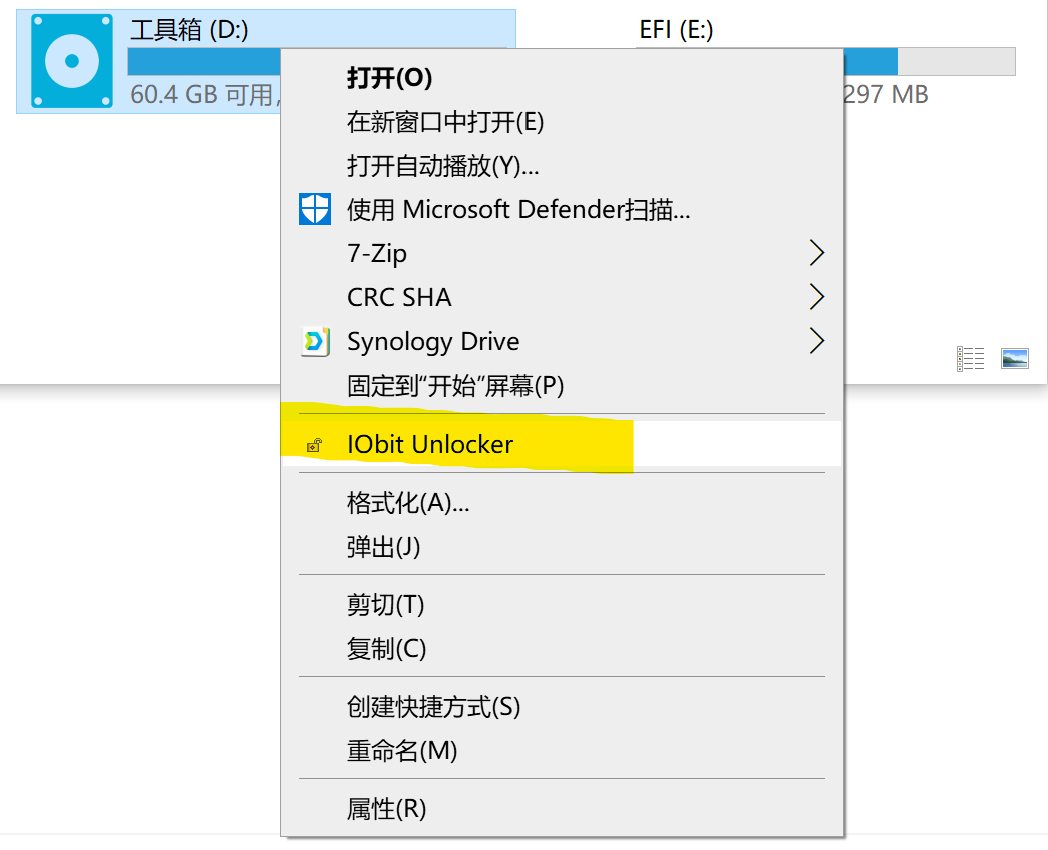Expand the 7-Zip submenu arrow
1048x850 pixels.
[x=816, y=253]
